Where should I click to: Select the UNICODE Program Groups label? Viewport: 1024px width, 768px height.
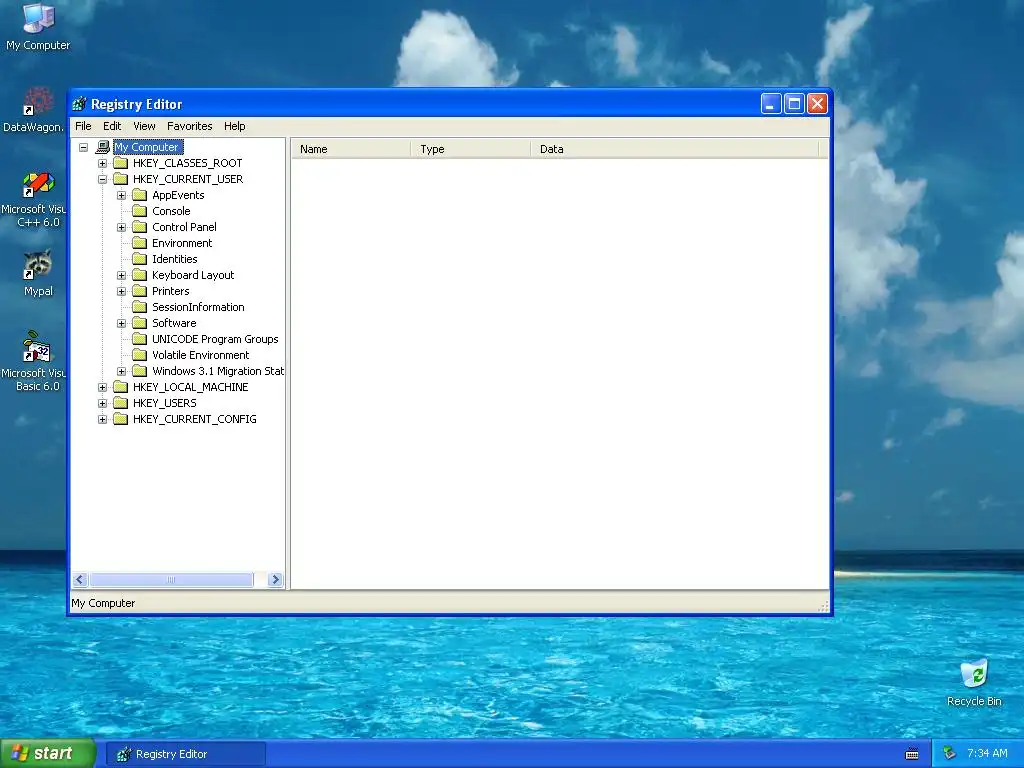(x=215, y=339)
